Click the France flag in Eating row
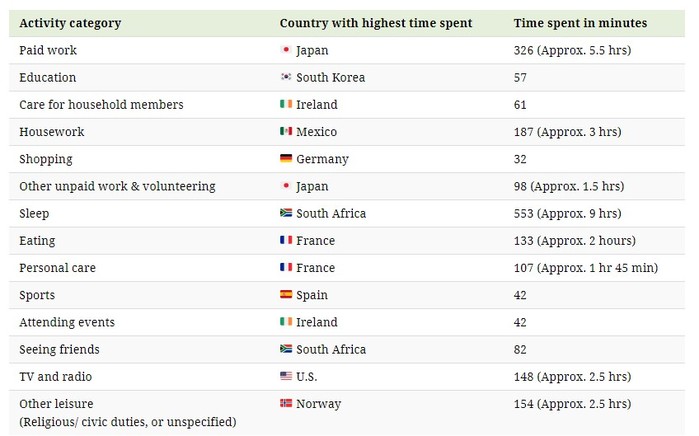This screenshot has width=699, height=436. coord(286,240)
